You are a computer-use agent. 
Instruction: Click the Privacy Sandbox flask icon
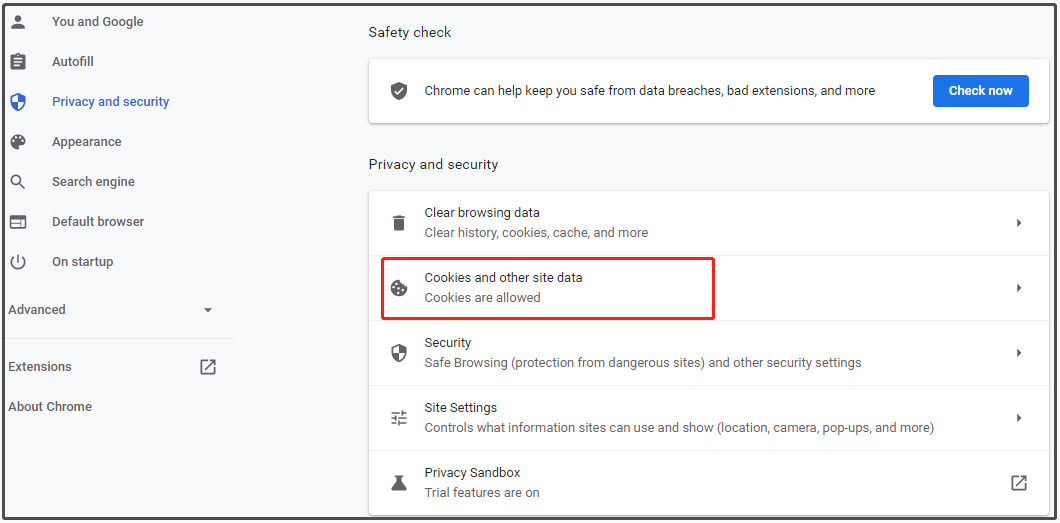[x=399, y=483]
